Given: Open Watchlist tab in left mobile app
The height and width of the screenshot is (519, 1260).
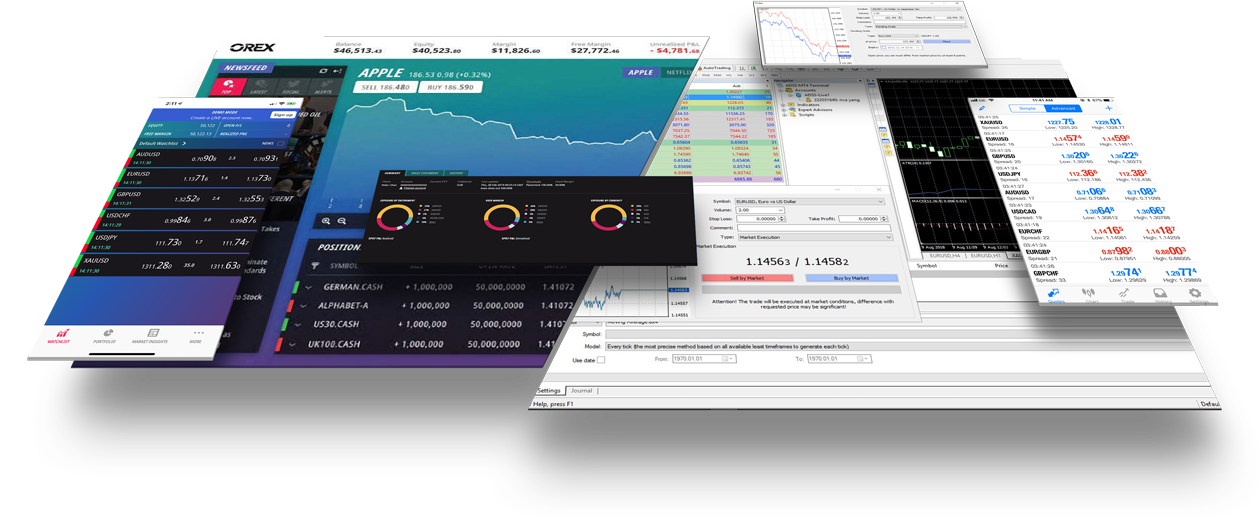Looking at the screenshot, I should tap(62, 336).
